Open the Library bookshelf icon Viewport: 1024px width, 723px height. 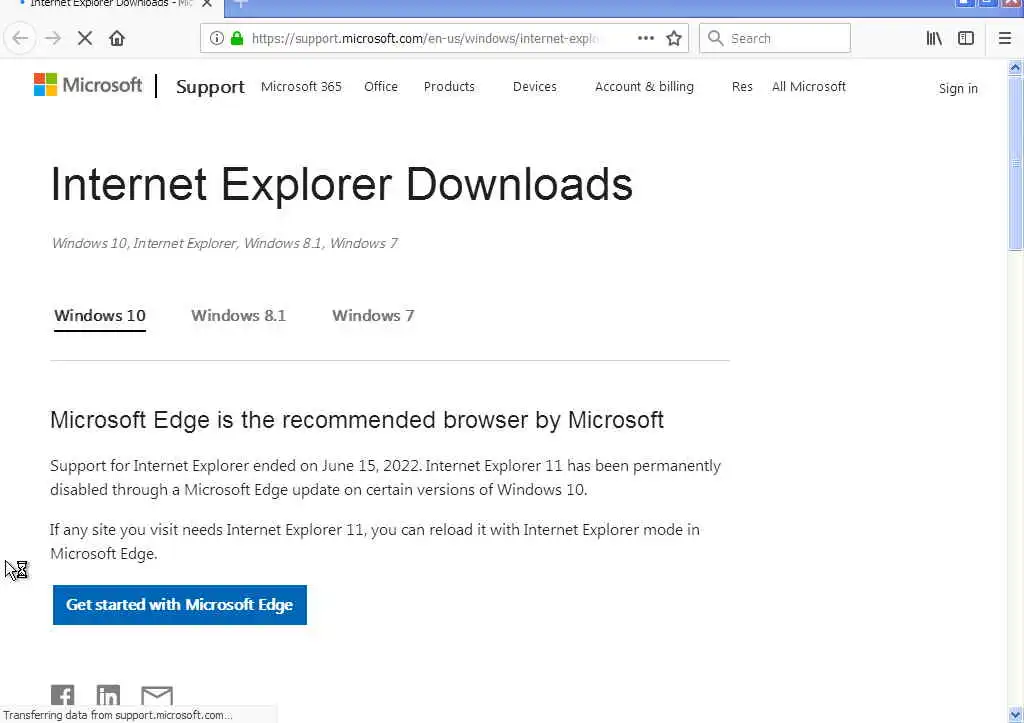click(x=935, y=39)
